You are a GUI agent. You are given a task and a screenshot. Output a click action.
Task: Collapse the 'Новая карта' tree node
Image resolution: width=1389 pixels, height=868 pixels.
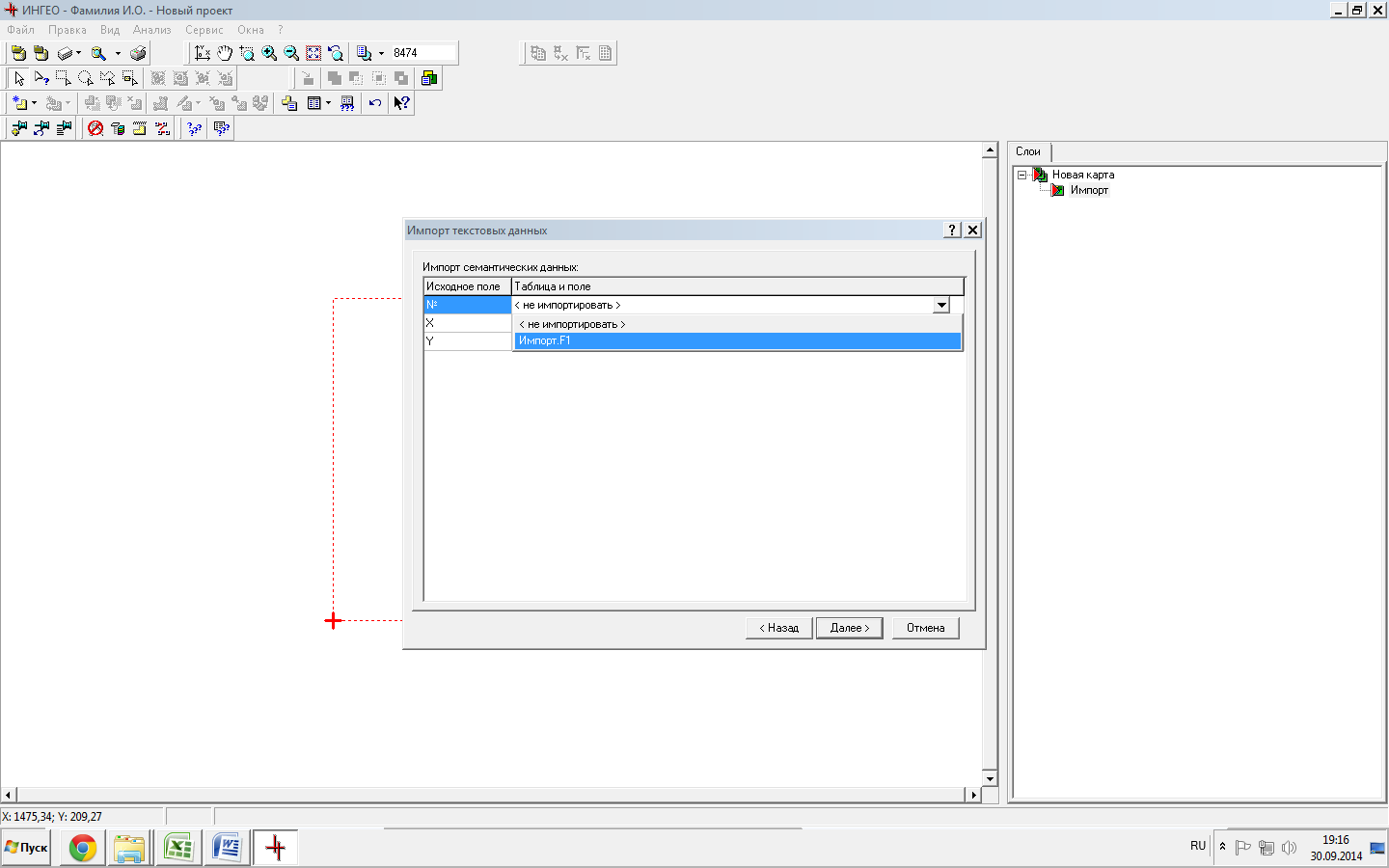click(1021, 175)
